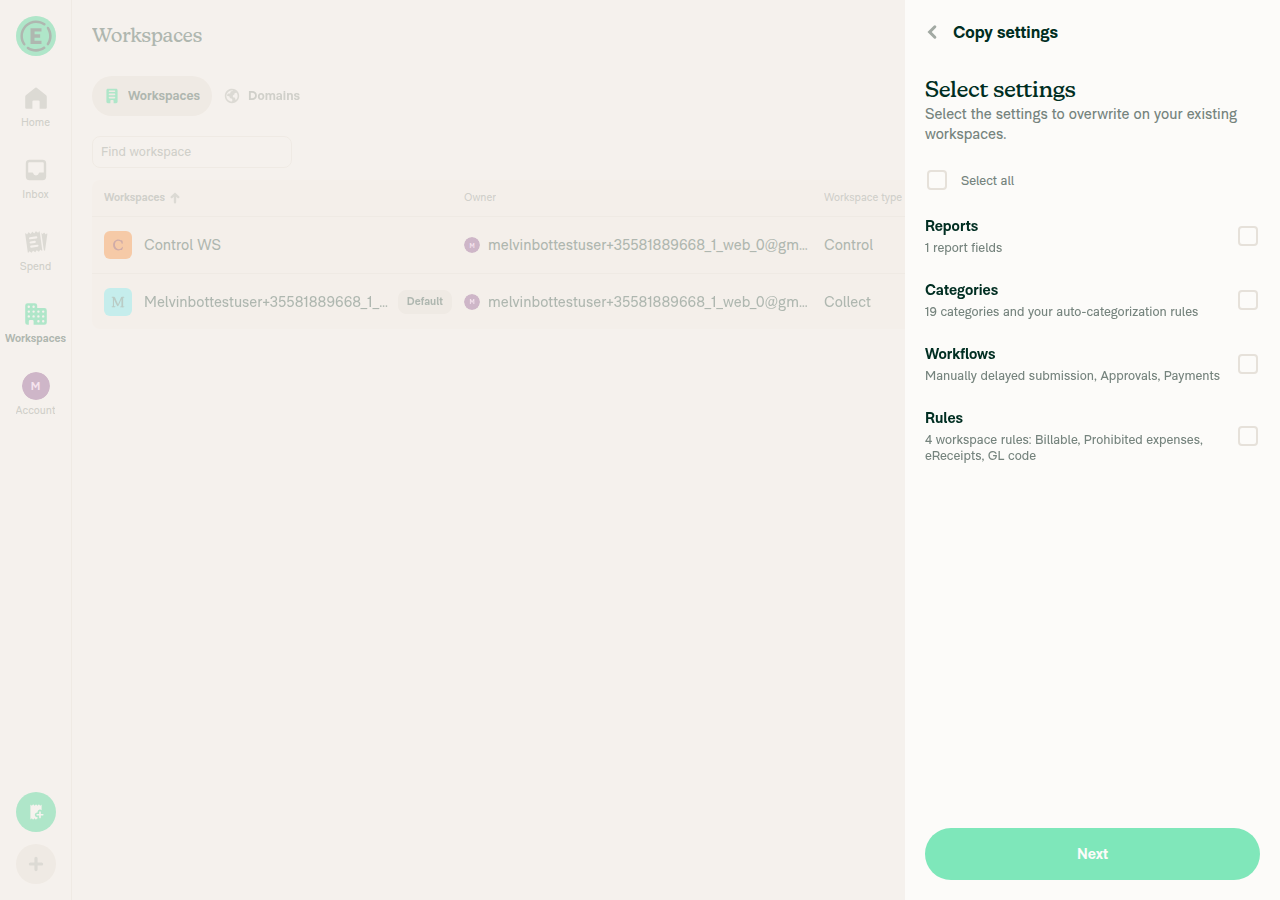Image resolution: width=1280 pixels, height=900 pixels.
Task: Click the Control WS avatar icon
Action: coord(118,245)
